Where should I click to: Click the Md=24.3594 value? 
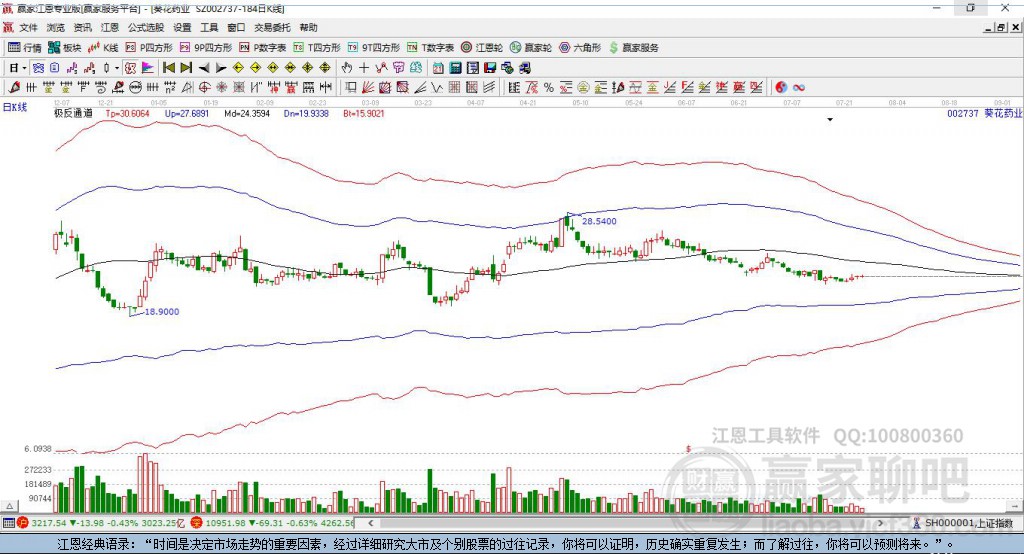[x=247, y=113]
